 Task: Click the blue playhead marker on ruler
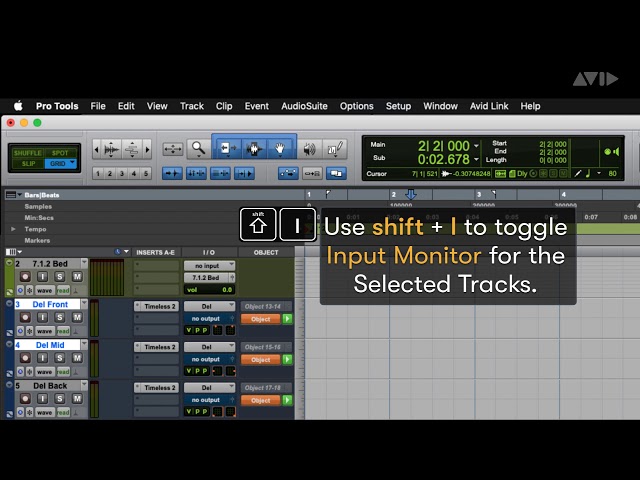pyautogui.click(x=411, y=194)
